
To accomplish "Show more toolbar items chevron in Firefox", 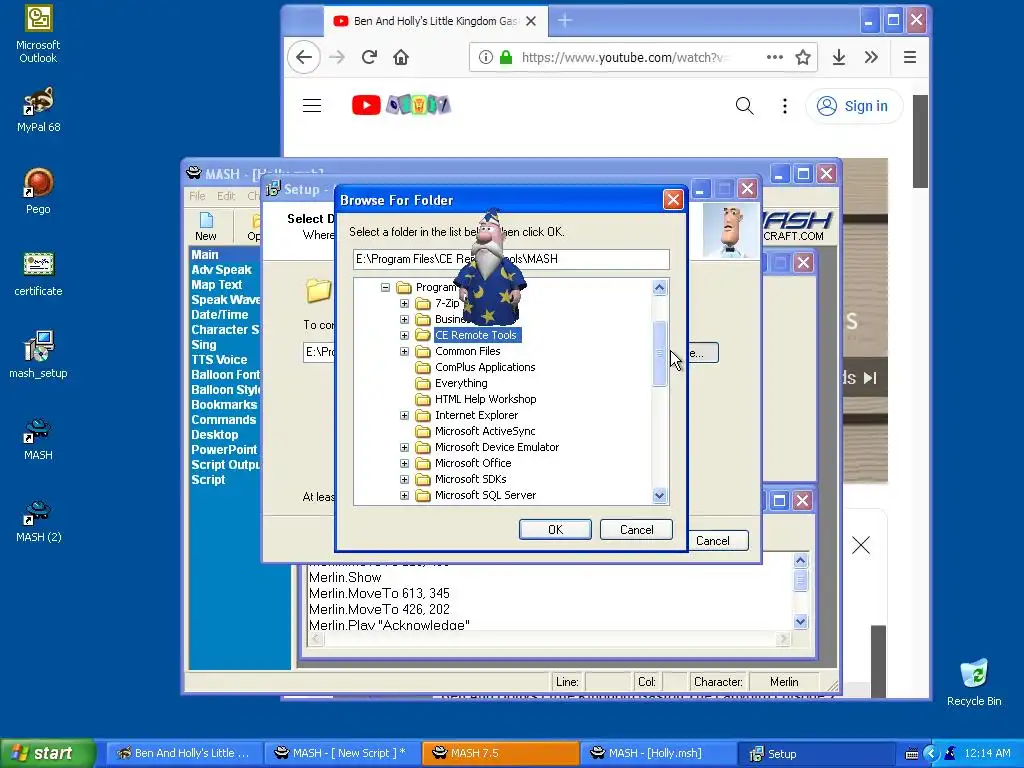I will pyautogui.click(x=871, y=57).
